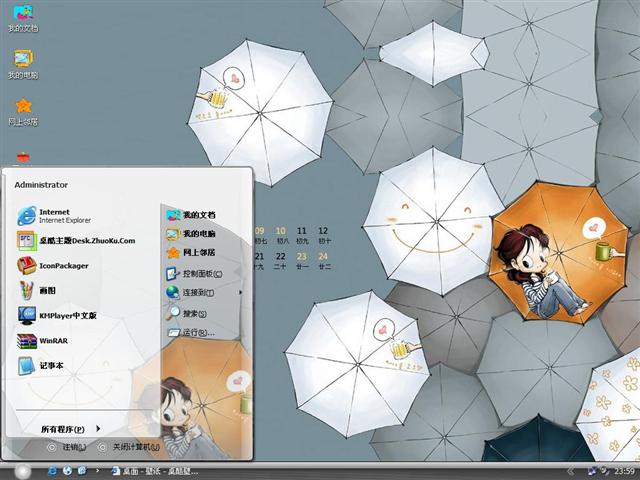Open 控制面板 from the start menu
The width and height of the screenshot is (640, 480).
pyautogui.click(x=201, y=273)
